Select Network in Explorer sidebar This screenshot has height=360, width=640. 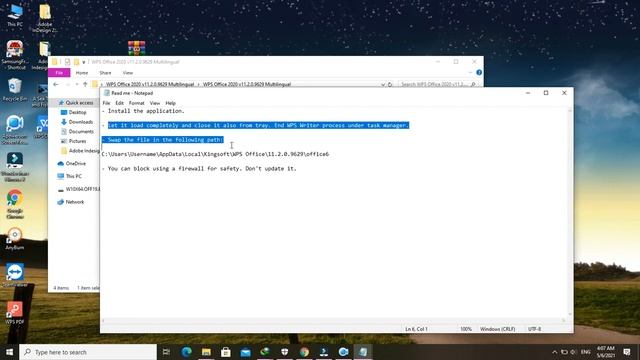(x=71, y=202)
